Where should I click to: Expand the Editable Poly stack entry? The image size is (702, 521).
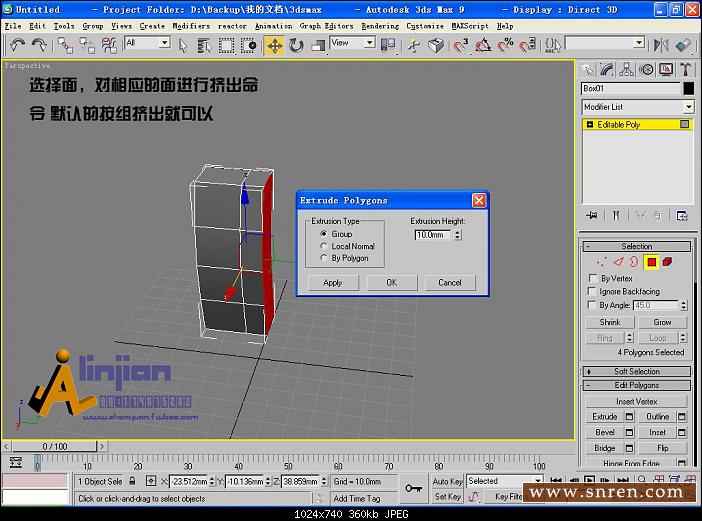point(590,124)
